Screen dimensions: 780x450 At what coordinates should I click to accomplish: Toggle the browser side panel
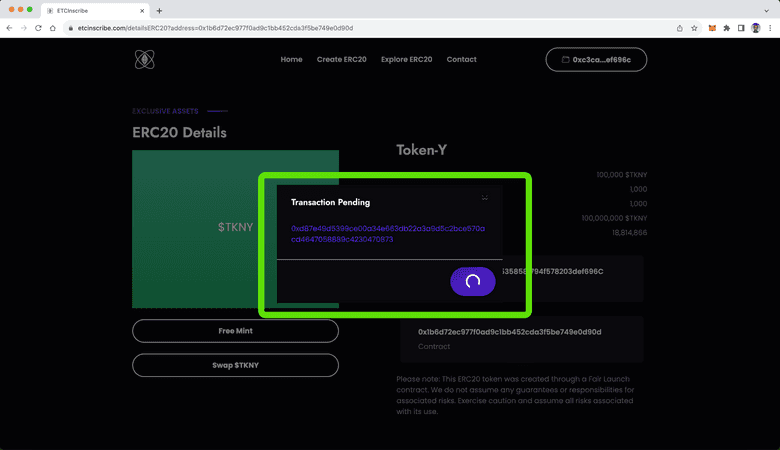coord(741,28)
